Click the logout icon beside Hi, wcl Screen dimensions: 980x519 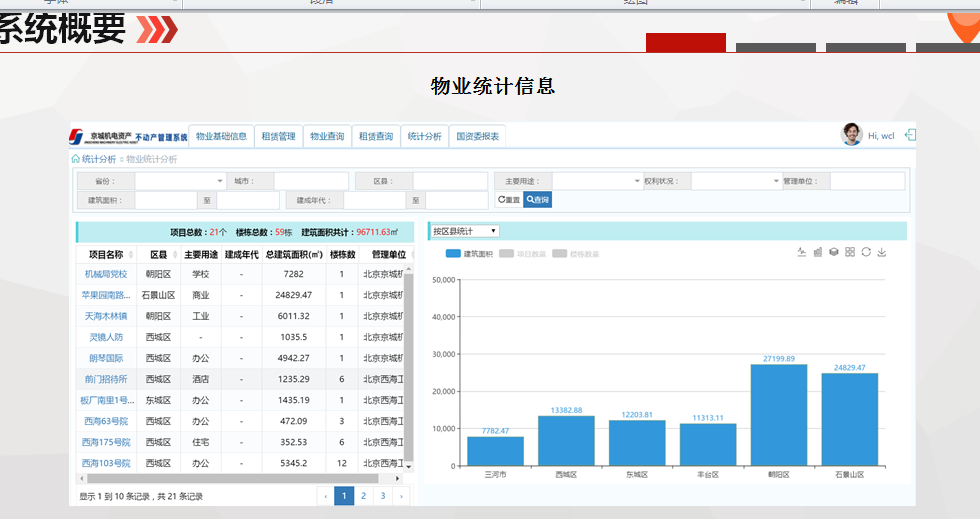tap(910, 135)
